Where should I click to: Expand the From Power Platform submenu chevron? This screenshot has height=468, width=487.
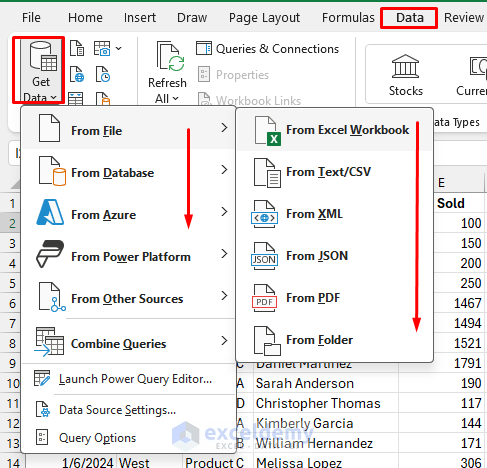(x=224, y=254)
